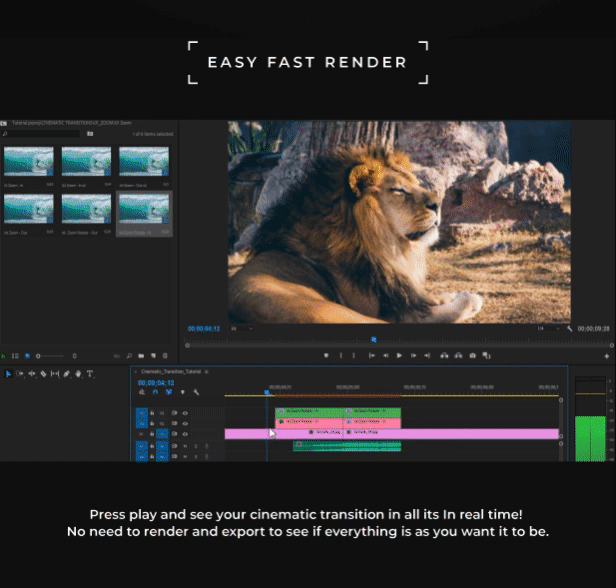Select the Cinematic_Transition_Tutorial sequence tab
616x588 pixels.
pos(171,372)
